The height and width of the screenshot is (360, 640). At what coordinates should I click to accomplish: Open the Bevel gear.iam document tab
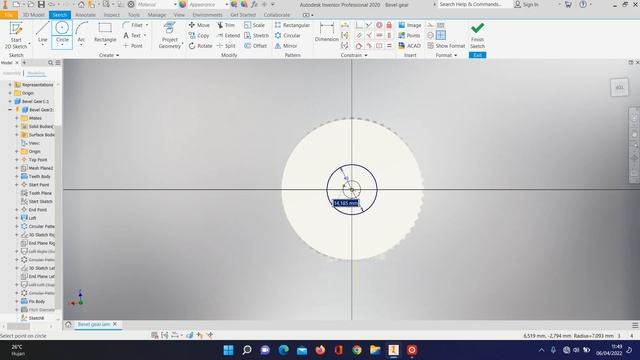[93, 324]
